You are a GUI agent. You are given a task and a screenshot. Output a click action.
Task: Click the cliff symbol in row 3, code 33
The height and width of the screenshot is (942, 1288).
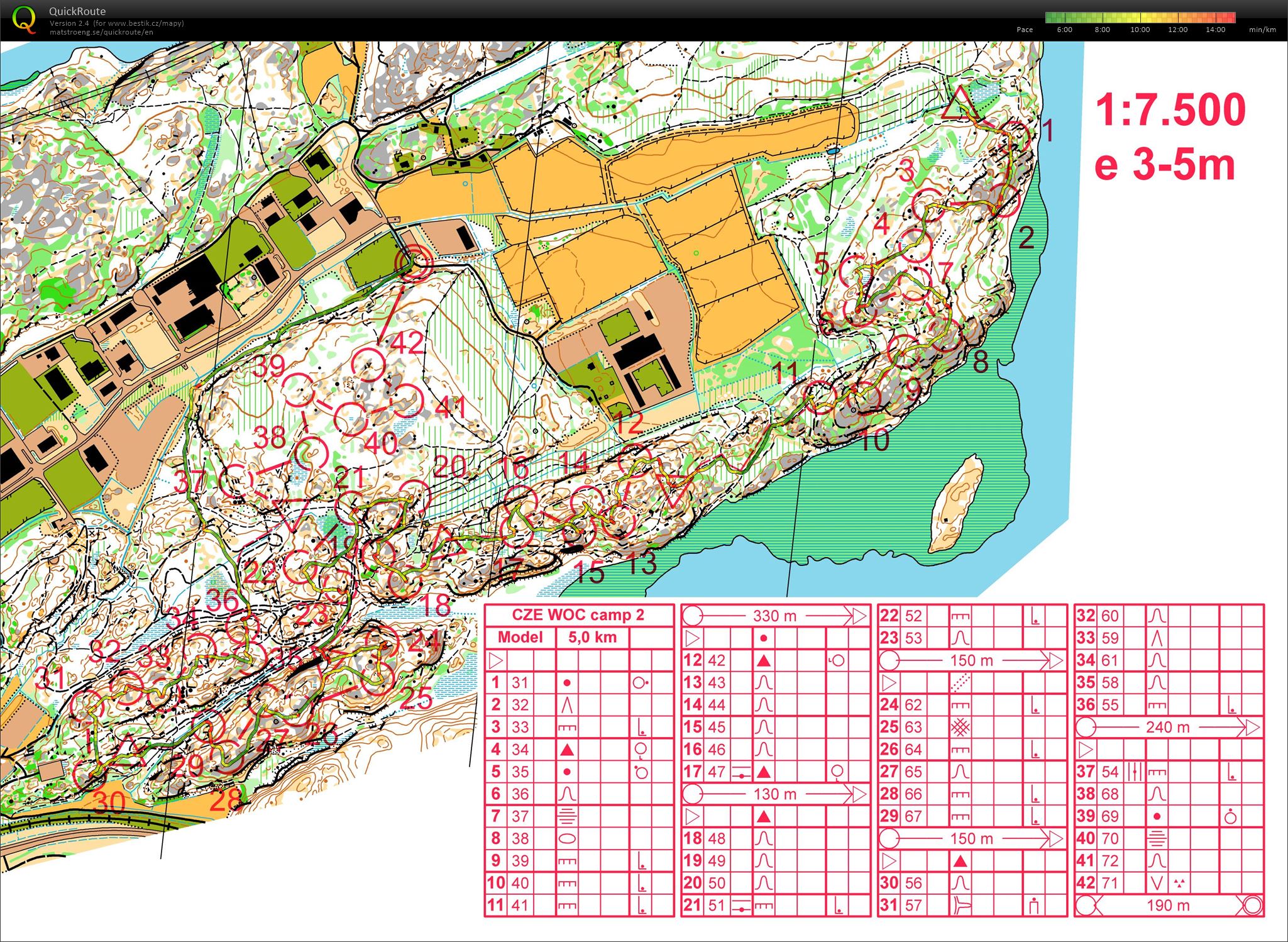pyautogui.click(x=567, y=728)
